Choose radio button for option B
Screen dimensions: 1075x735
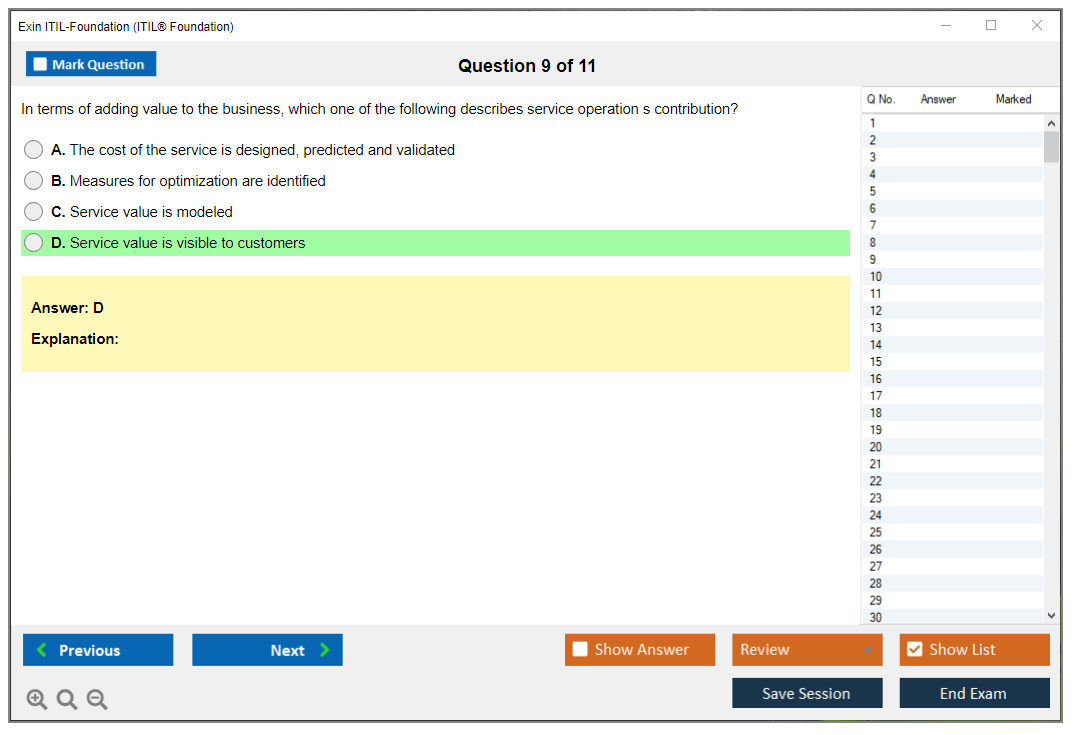pyautogui.click(x=34, y=181)
